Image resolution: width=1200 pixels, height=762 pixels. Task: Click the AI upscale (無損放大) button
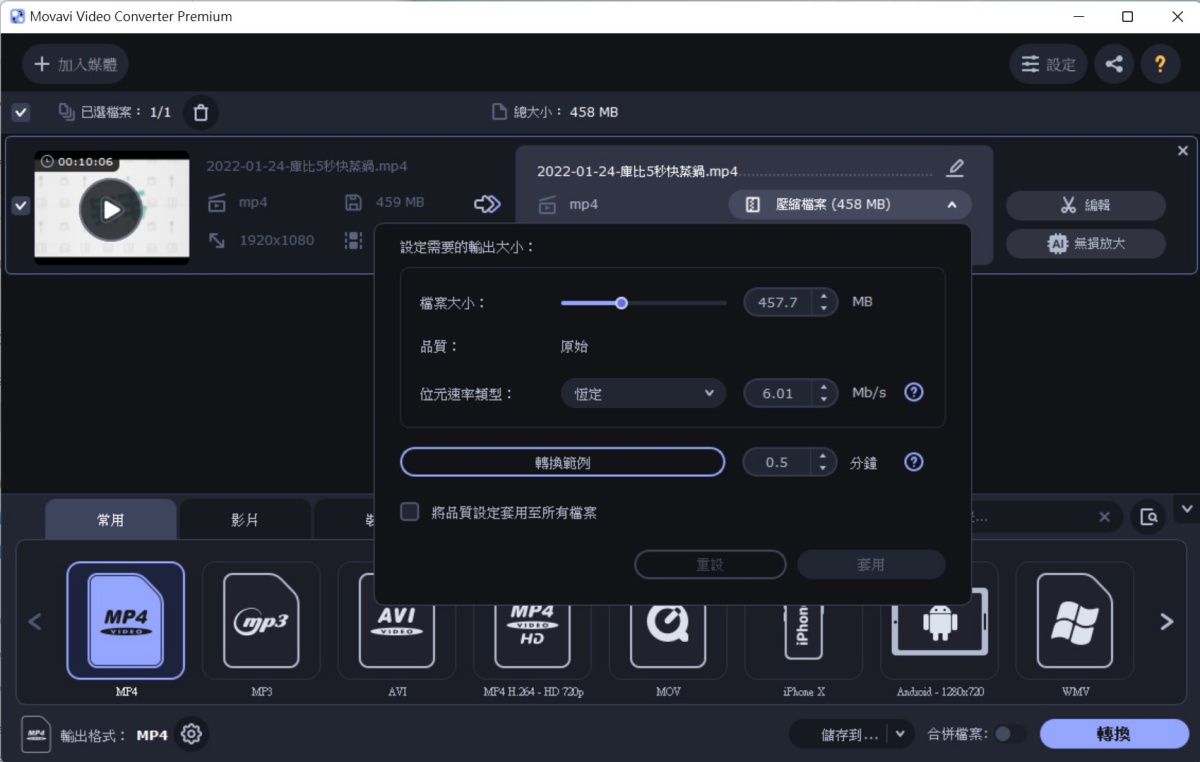tap(1085, 243)
